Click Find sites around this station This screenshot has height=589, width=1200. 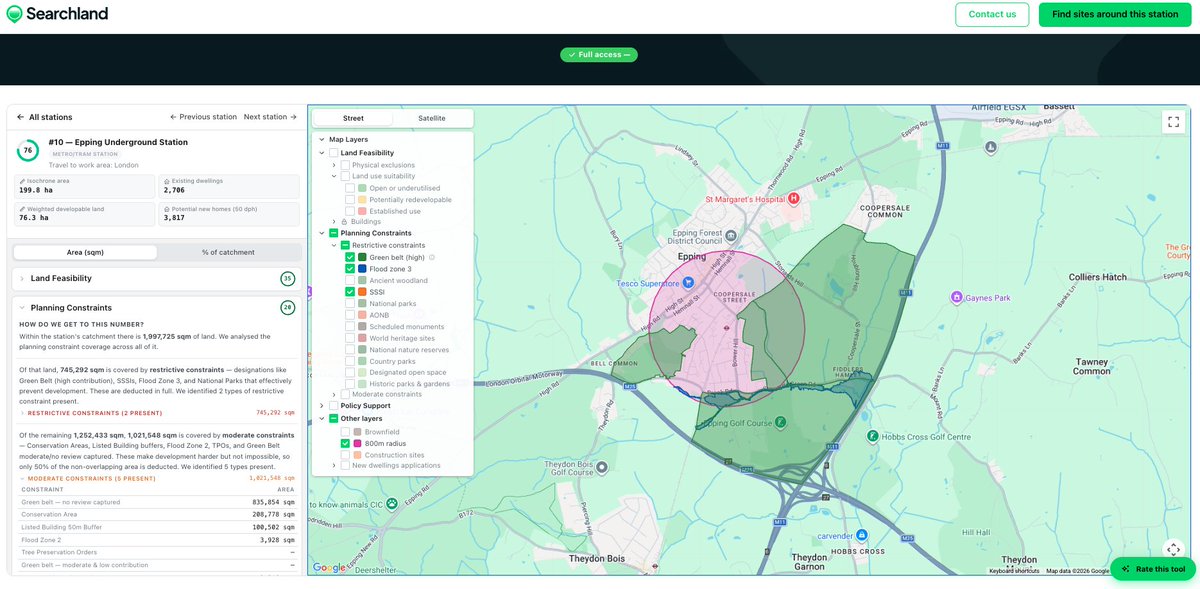1115,14
